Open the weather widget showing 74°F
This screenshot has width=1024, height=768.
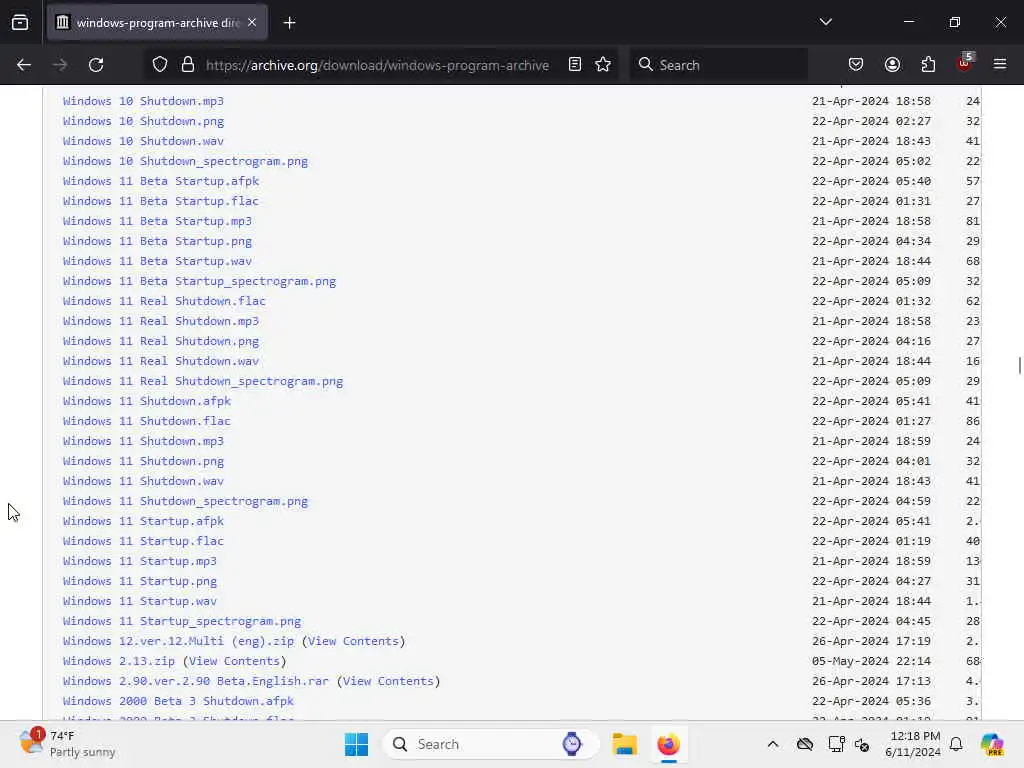coord(67,744)
